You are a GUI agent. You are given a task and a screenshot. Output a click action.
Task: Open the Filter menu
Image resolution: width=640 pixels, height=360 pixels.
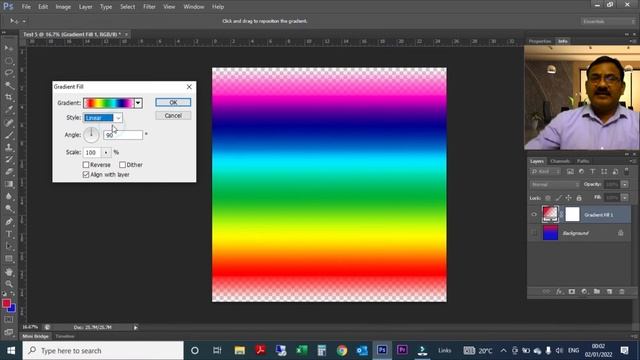[149, 7]
